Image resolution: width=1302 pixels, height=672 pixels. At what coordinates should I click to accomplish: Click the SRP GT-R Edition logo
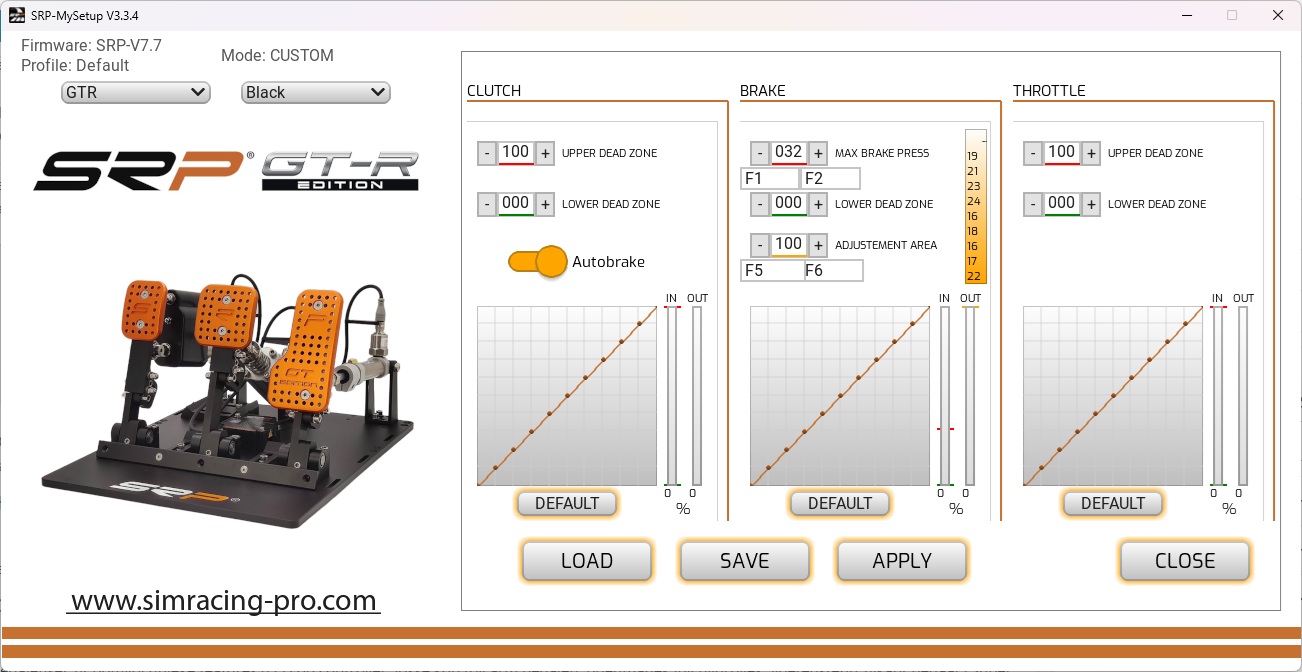tap(226, 172)
